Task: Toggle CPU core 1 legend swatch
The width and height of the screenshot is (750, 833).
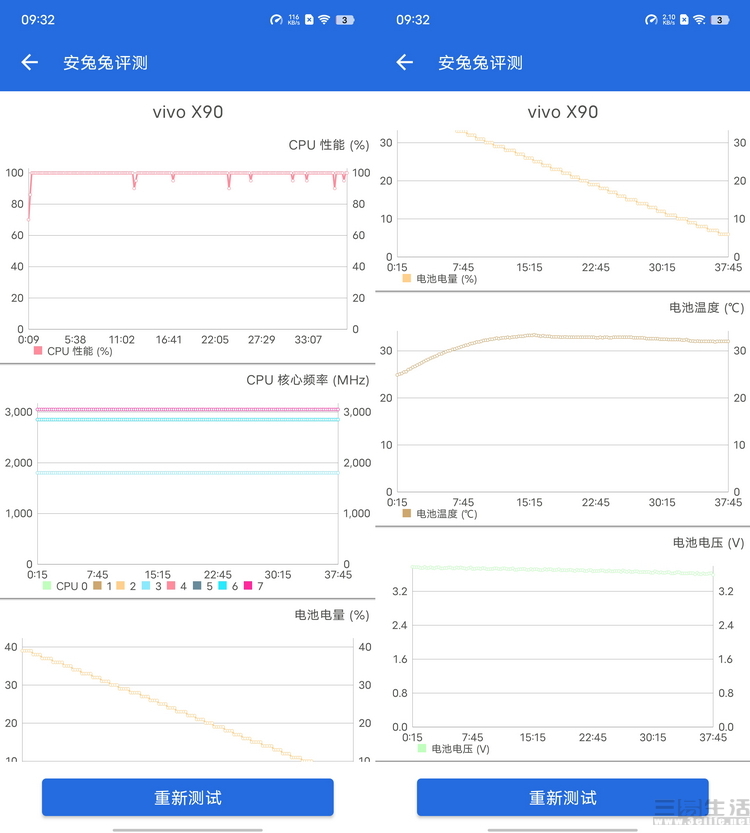Action: (x=97, y=585)
